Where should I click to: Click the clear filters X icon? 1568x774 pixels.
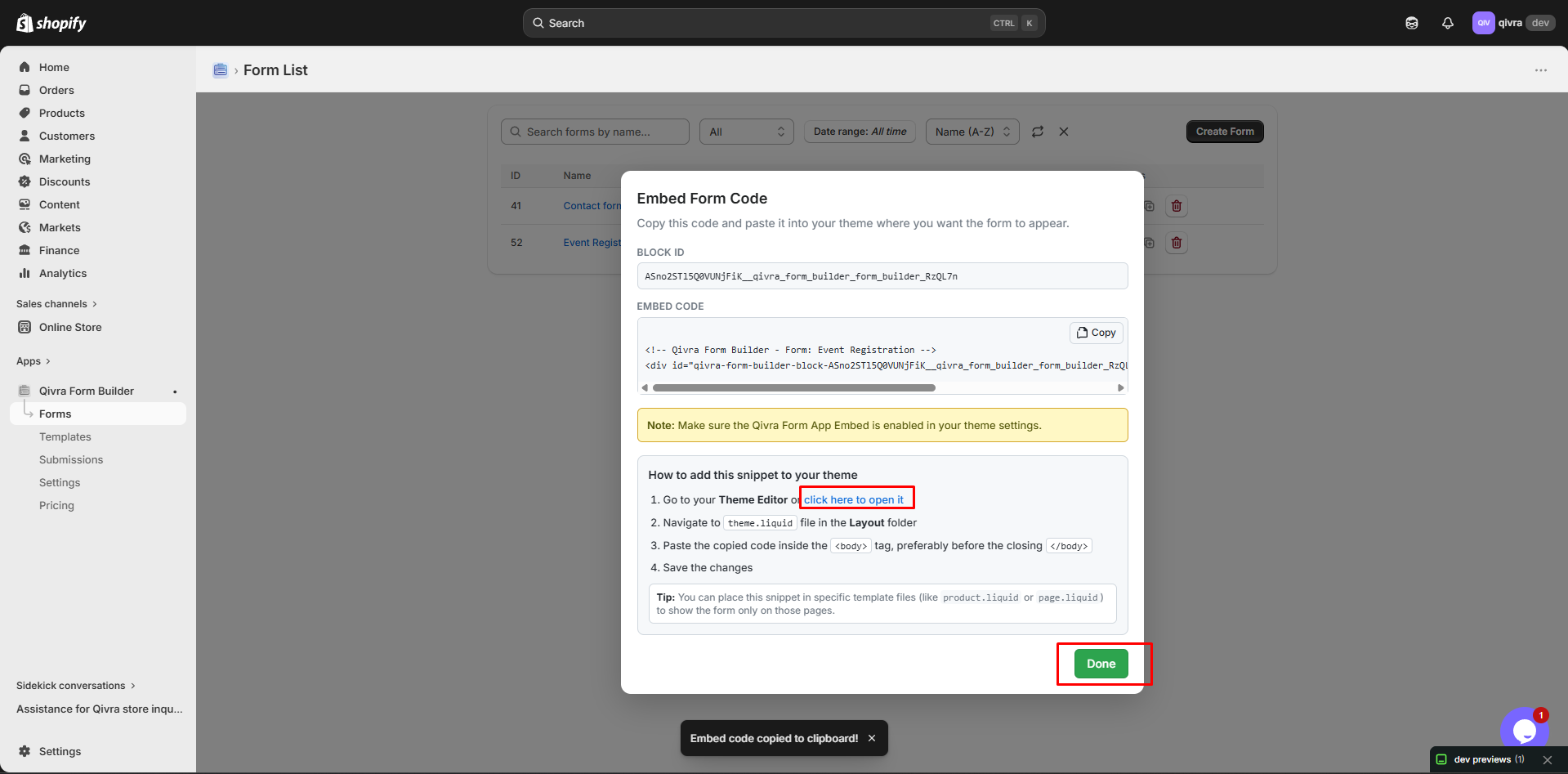point(1064,132)
